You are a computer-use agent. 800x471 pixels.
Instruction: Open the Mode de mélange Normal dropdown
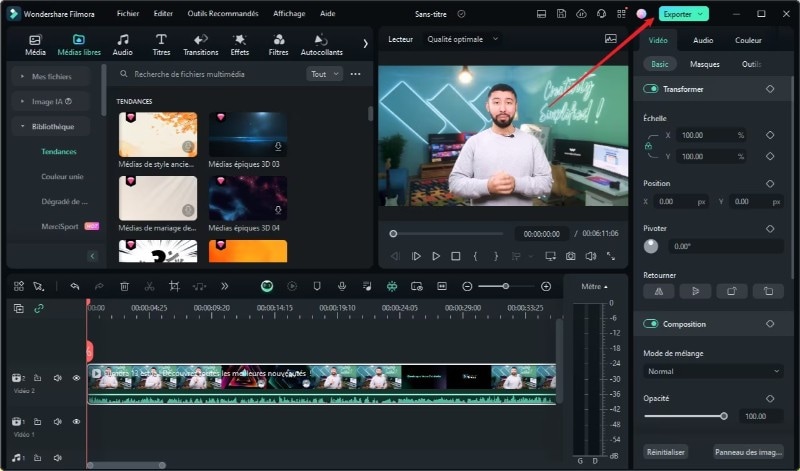713,371
